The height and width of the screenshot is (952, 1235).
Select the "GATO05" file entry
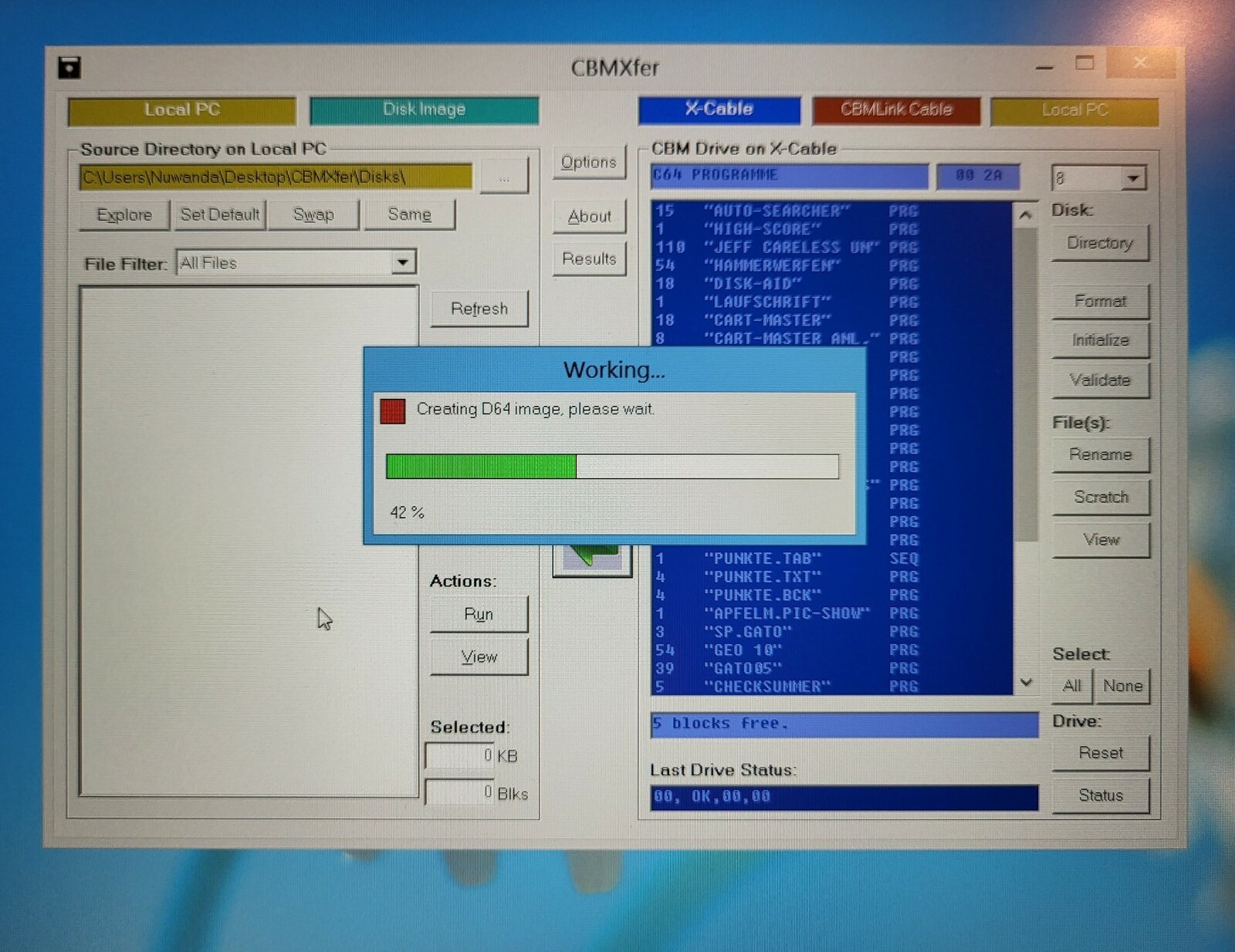(831, 669)
